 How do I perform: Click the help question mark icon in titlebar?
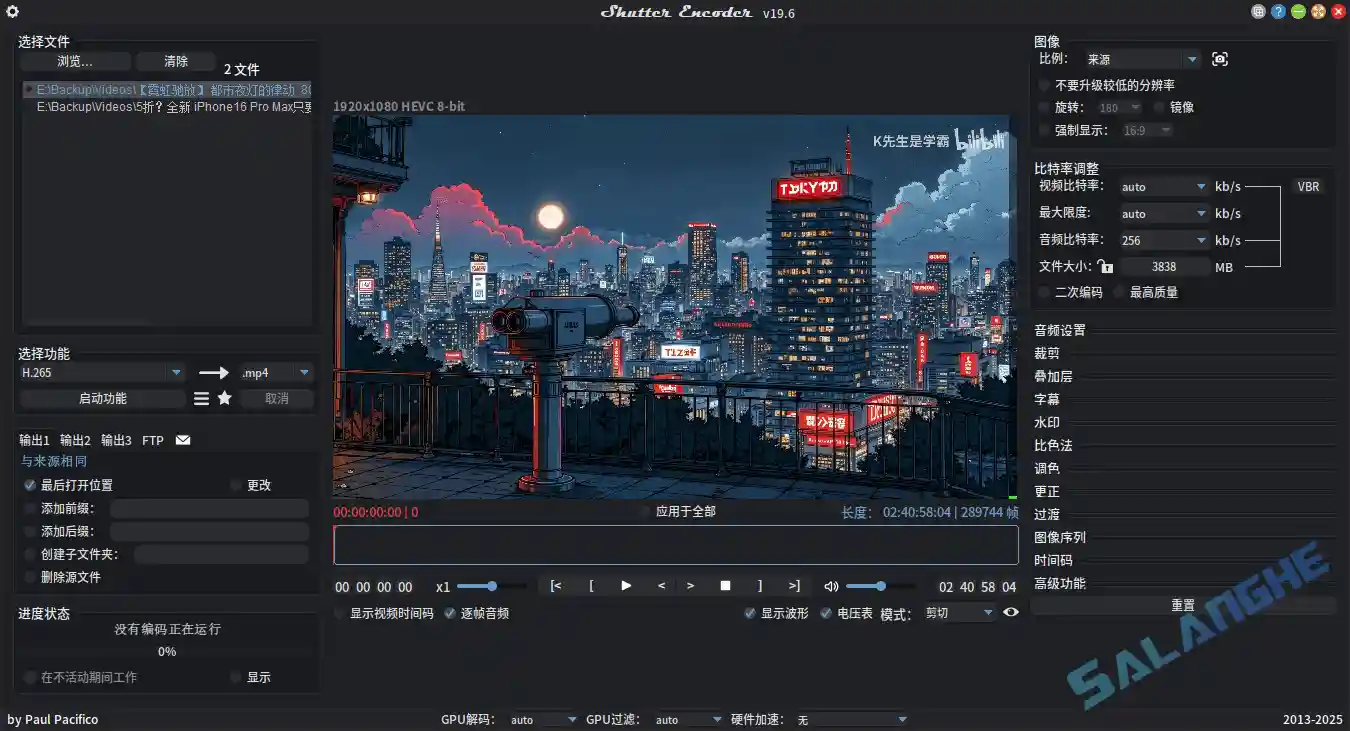pyautogui.click(x=1278, y=11)
